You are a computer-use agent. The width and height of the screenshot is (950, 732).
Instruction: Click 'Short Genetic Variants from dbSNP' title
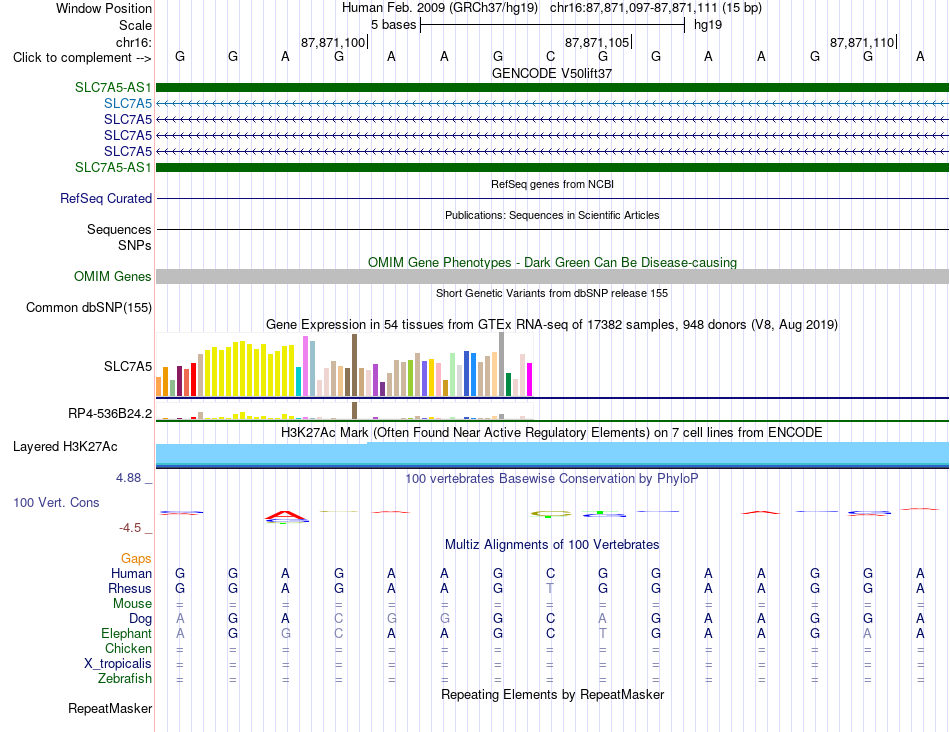point(552,293)
